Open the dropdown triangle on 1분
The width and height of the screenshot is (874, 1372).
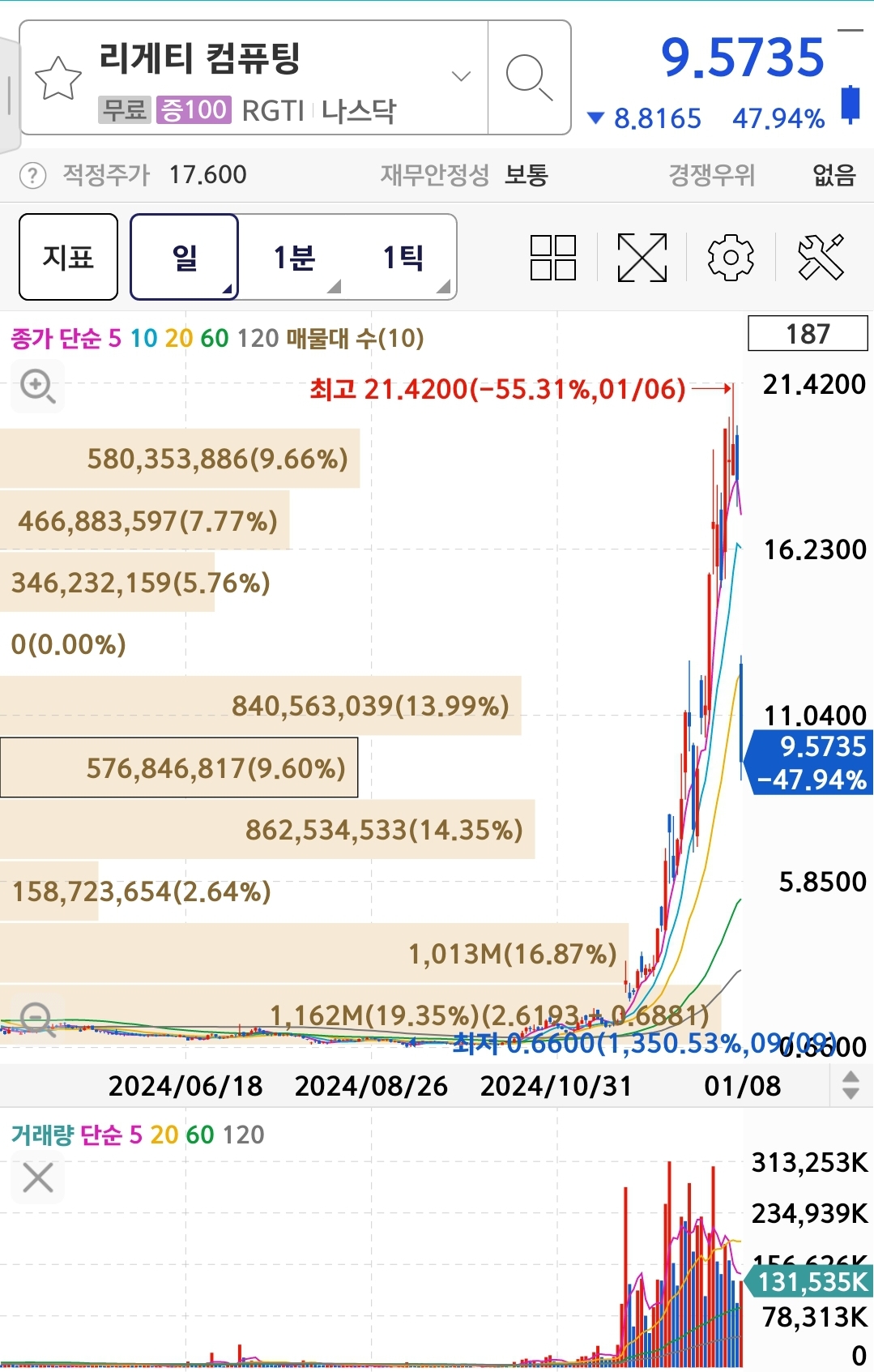pos(334,286)
